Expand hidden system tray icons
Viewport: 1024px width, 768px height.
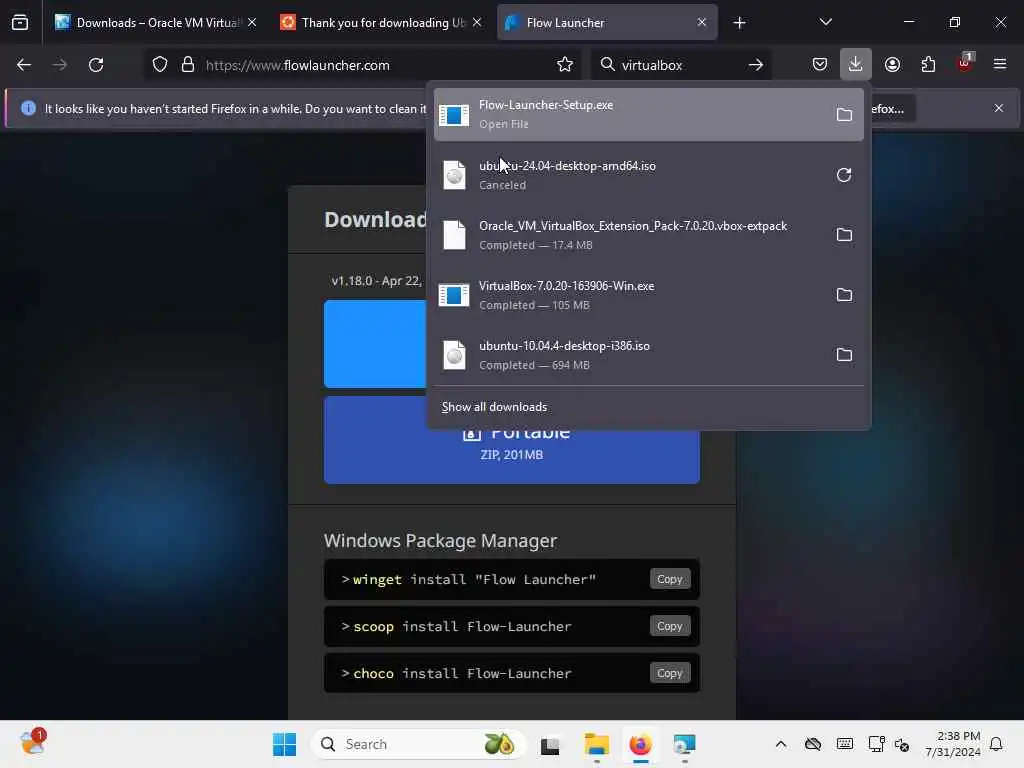point(780,744)
